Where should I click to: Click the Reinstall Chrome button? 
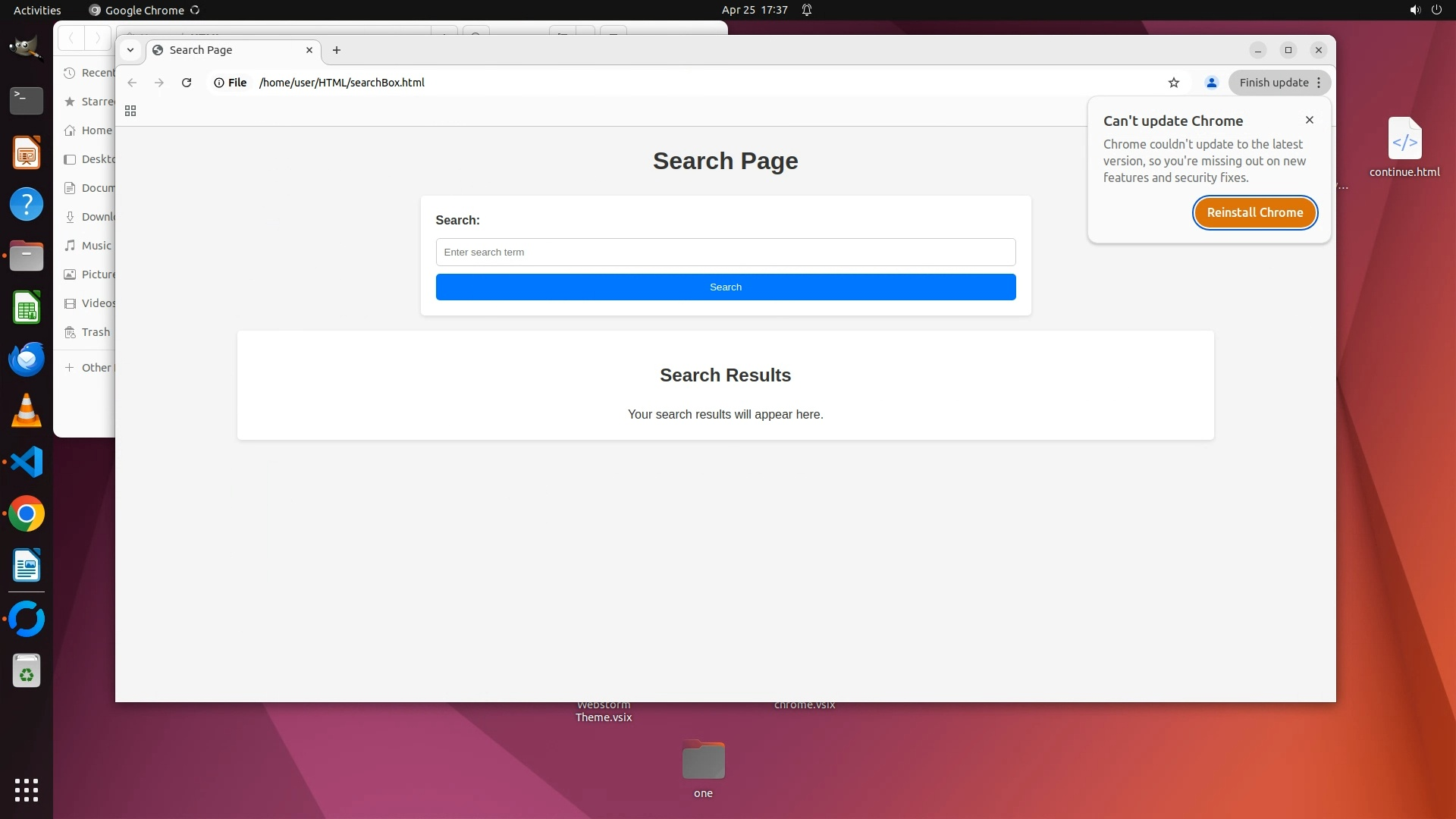1254,212
